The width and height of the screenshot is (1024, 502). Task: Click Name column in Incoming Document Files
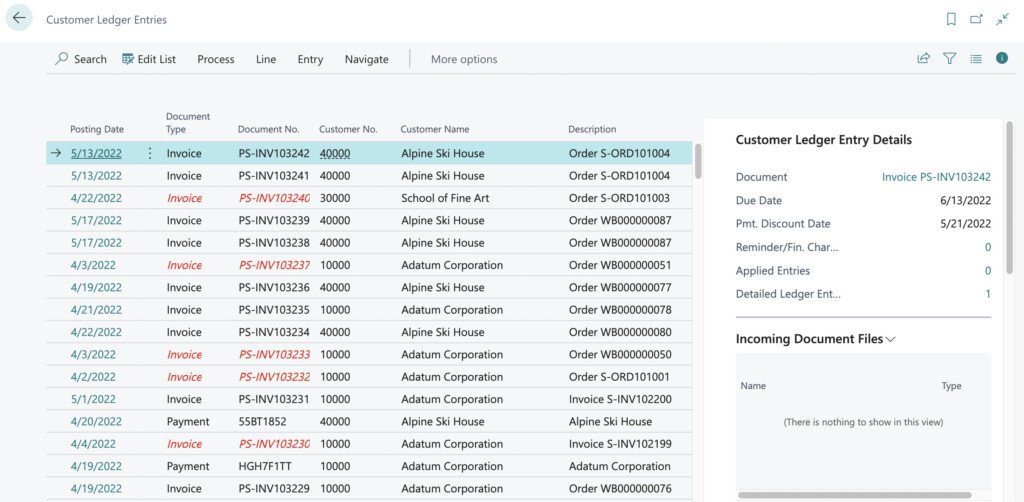pos(753,386)
